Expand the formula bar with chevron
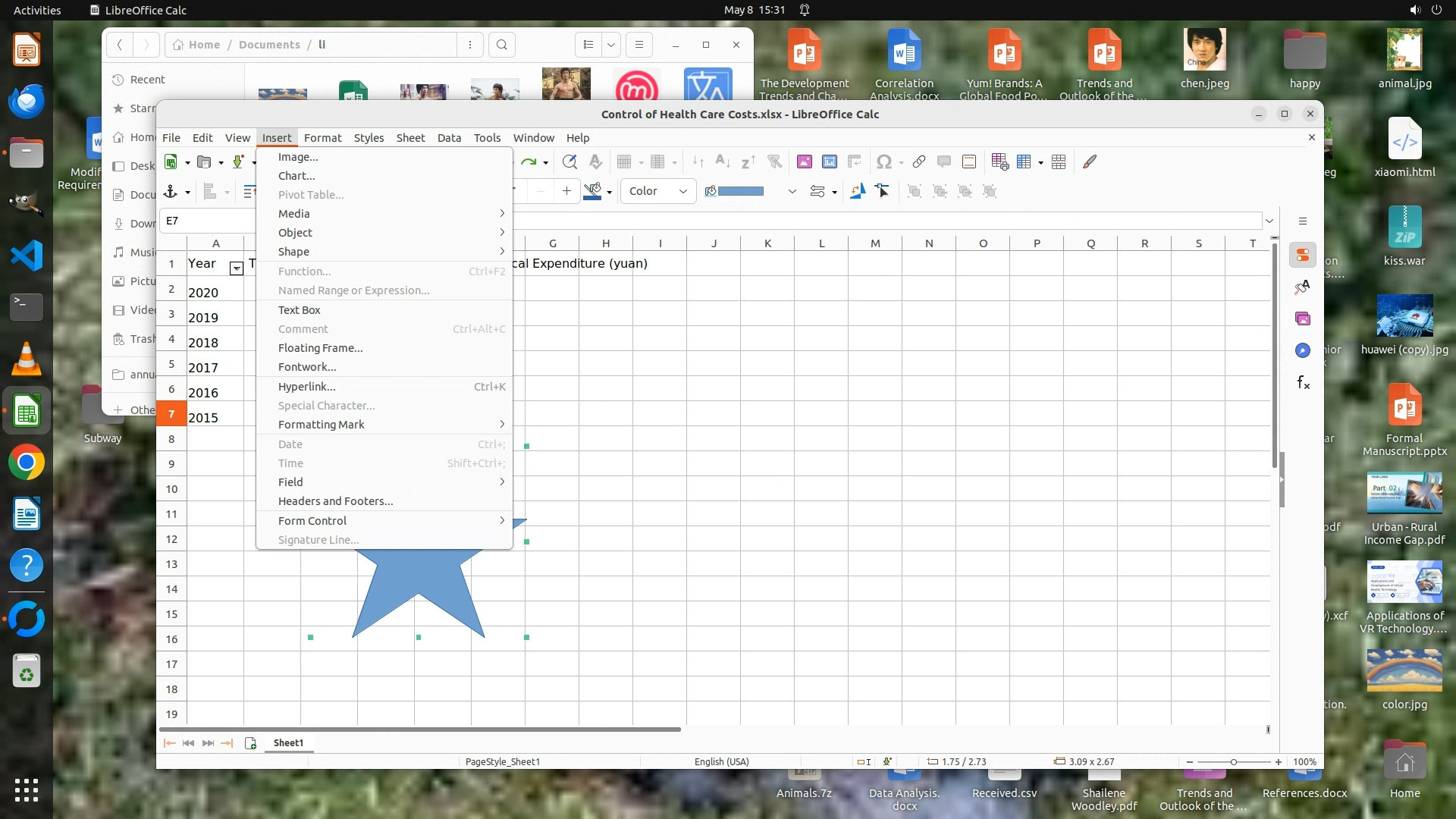Viewport: 1456px width, 819px height. pos(1269,221)
